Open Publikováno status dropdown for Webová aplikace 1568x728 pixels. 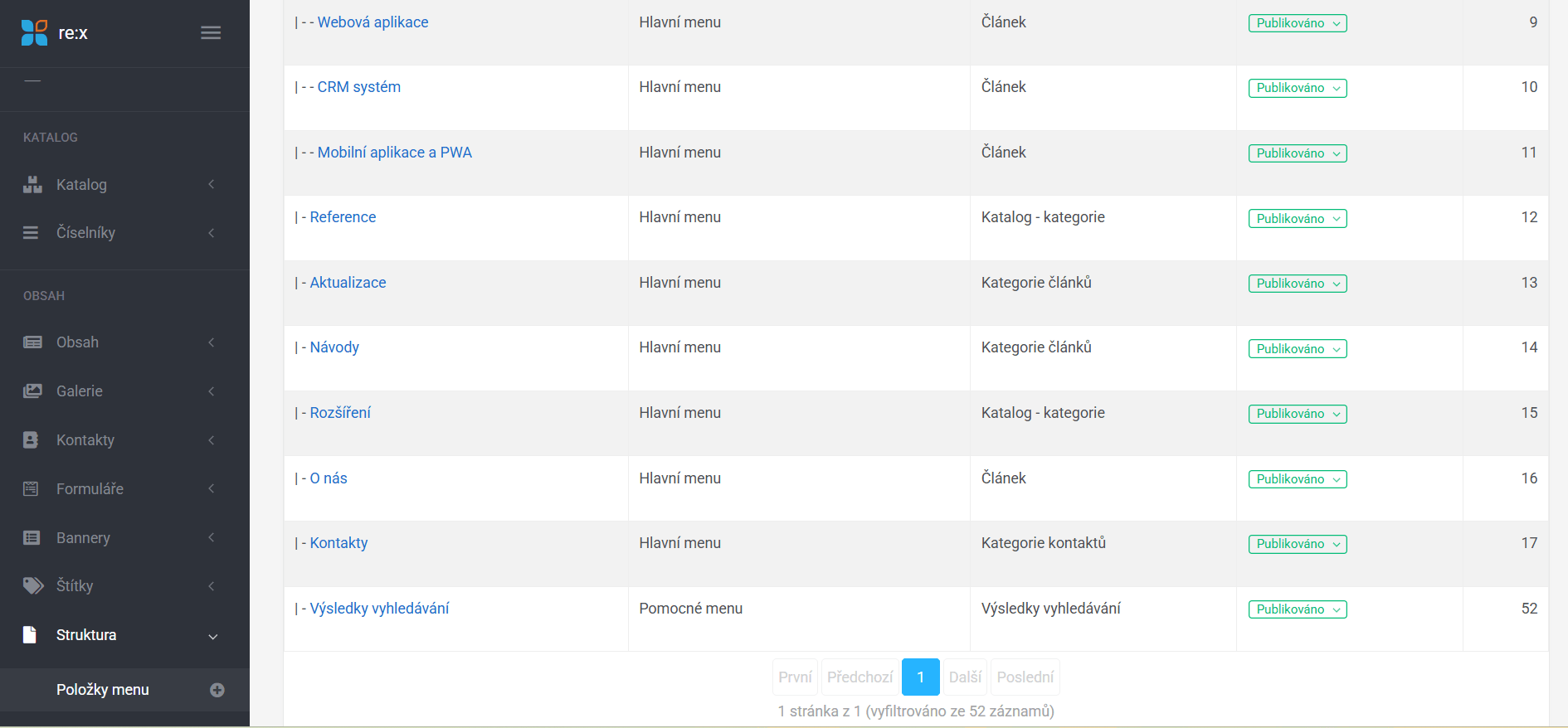click(x=1297, y=23)
